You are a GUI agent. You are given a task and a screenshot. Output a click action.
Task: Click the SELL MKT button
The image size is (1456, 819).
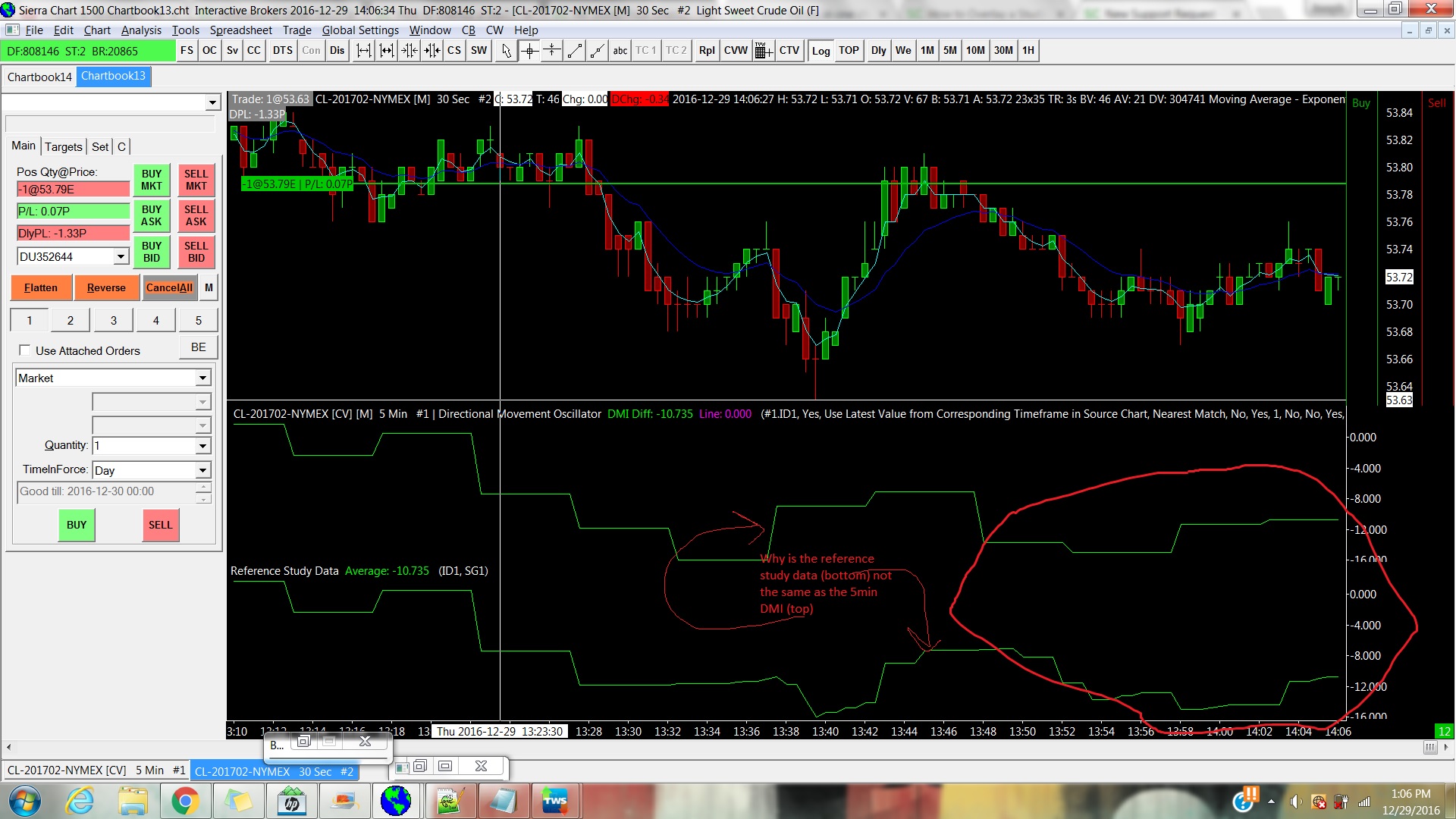(196, 180)
